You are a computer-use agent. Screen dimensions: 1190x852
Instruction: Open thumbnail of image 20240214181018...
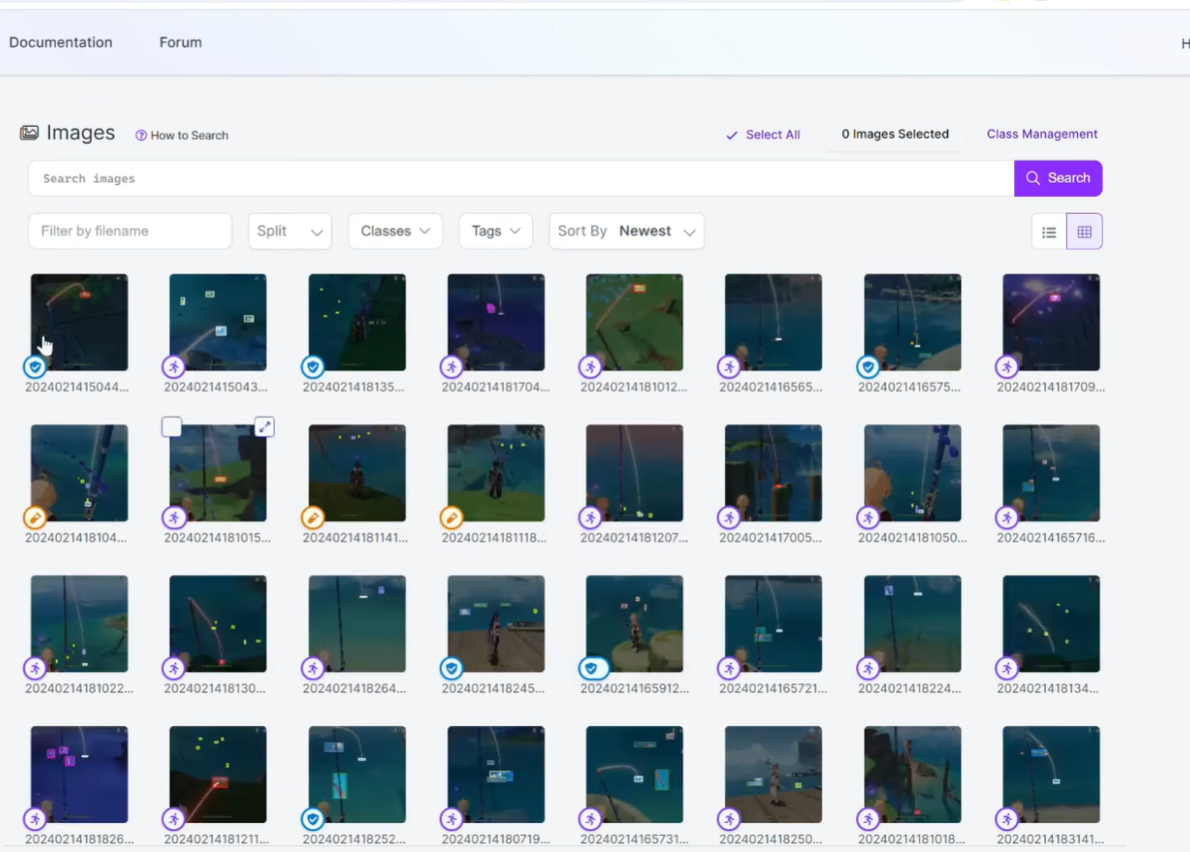[912, 775]
